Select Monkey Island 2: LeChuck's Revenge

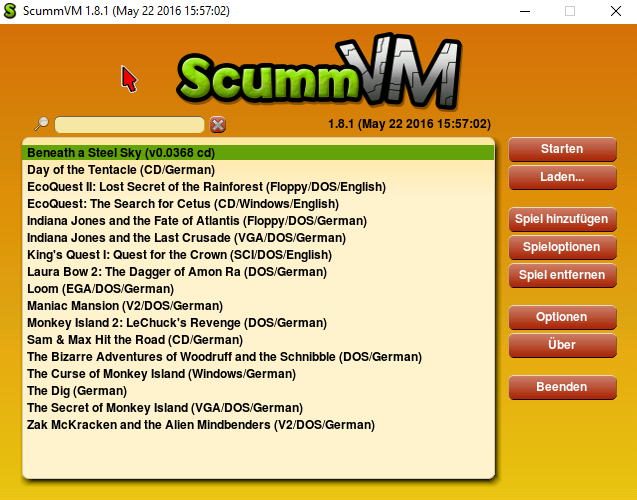[x=258, y=323]
